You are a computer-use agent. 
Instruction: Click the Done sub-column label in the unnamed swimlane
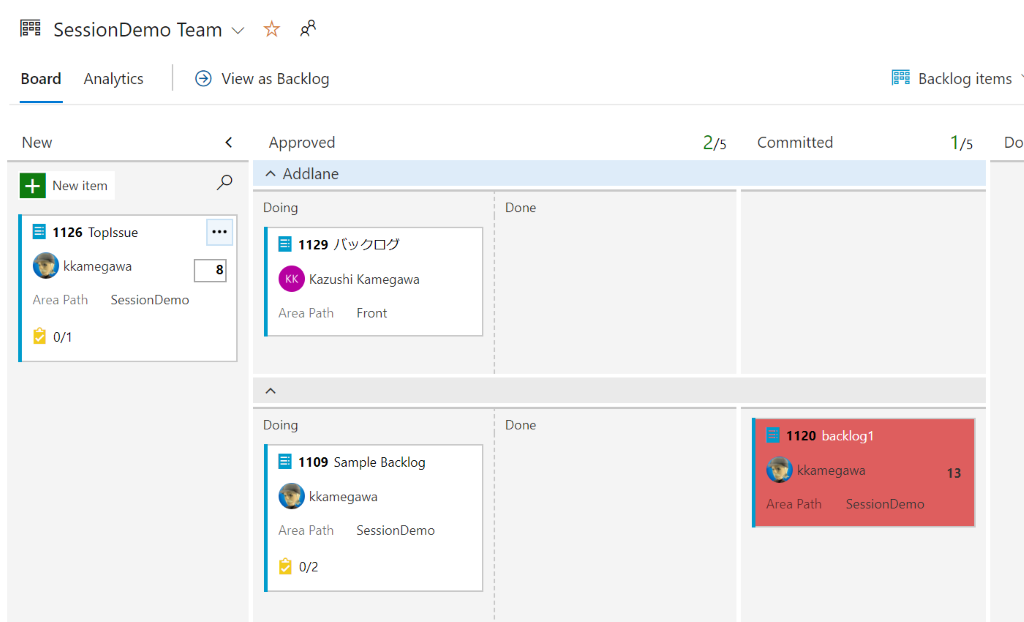(520, 425)
